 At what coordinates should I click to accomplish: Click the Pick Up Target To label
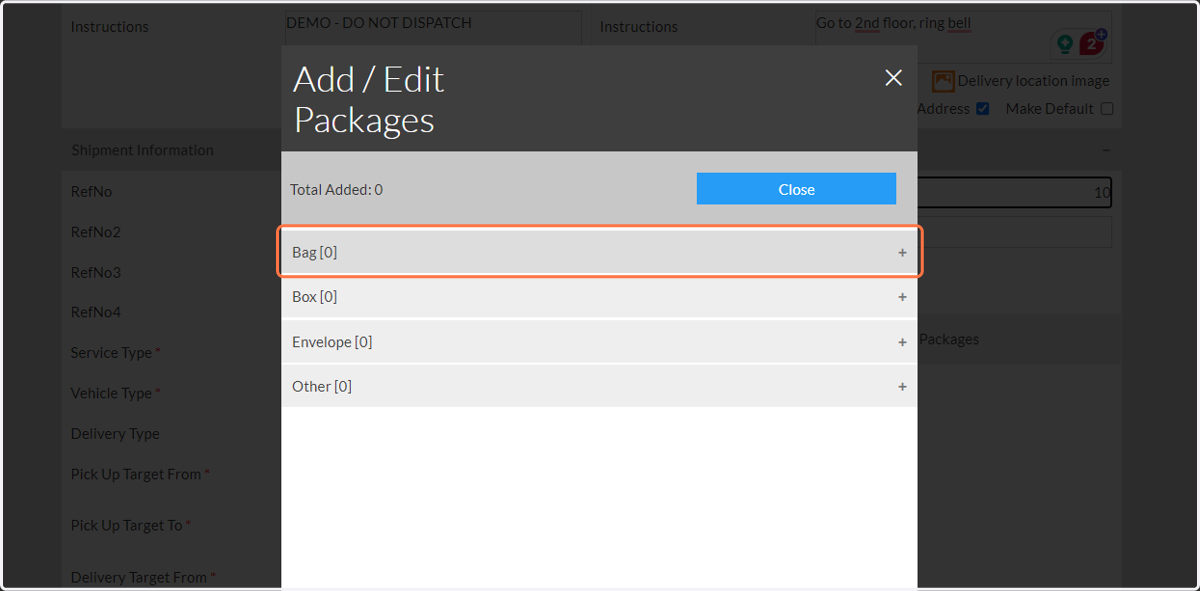(x=127, y=525)
